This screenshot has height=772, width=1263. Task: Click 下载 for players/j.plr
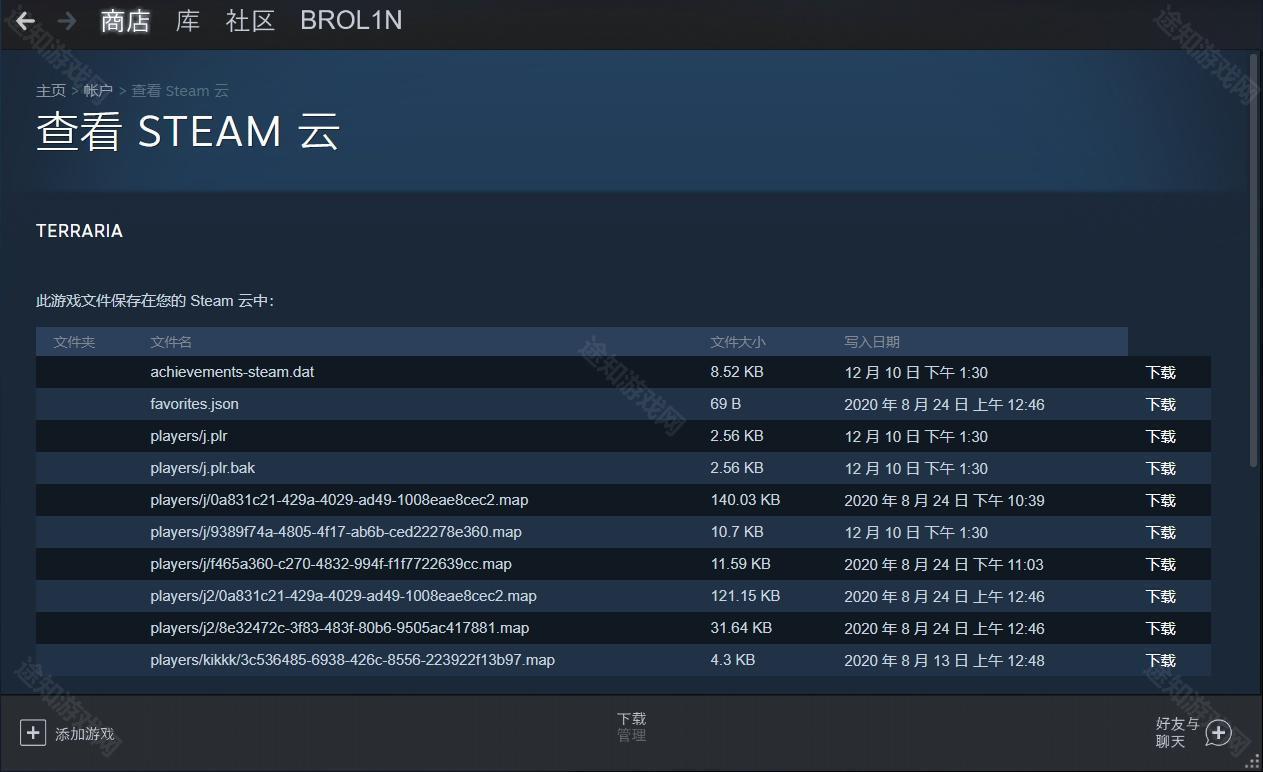pyautogui.click(x=1161, y=436)
